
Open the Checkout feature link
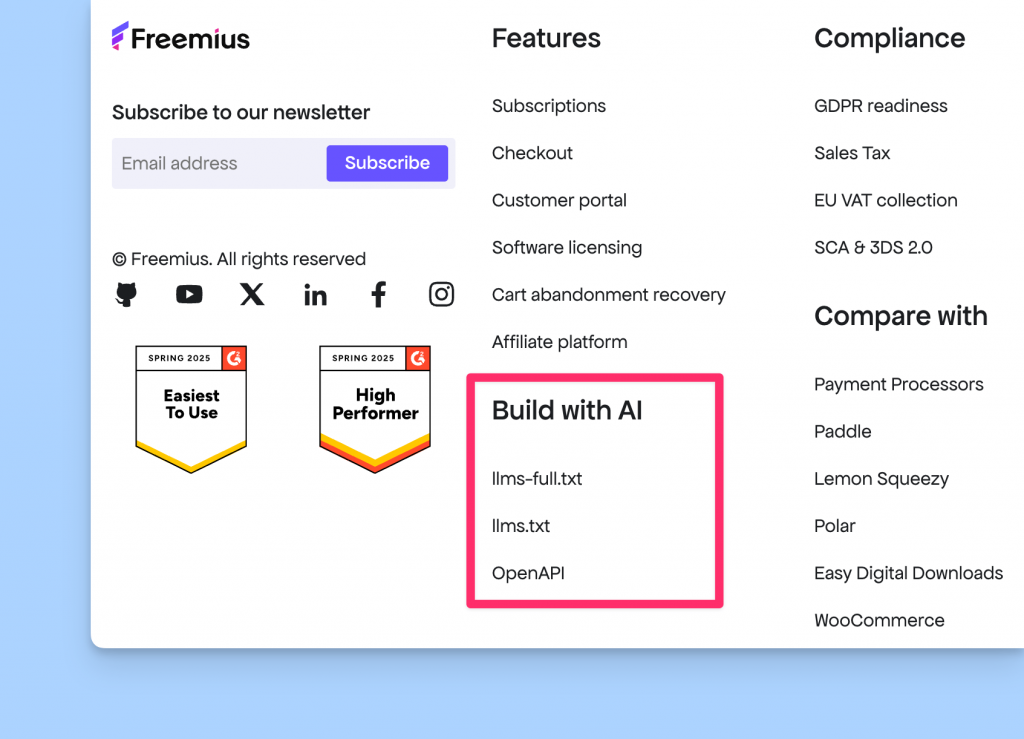532,153
